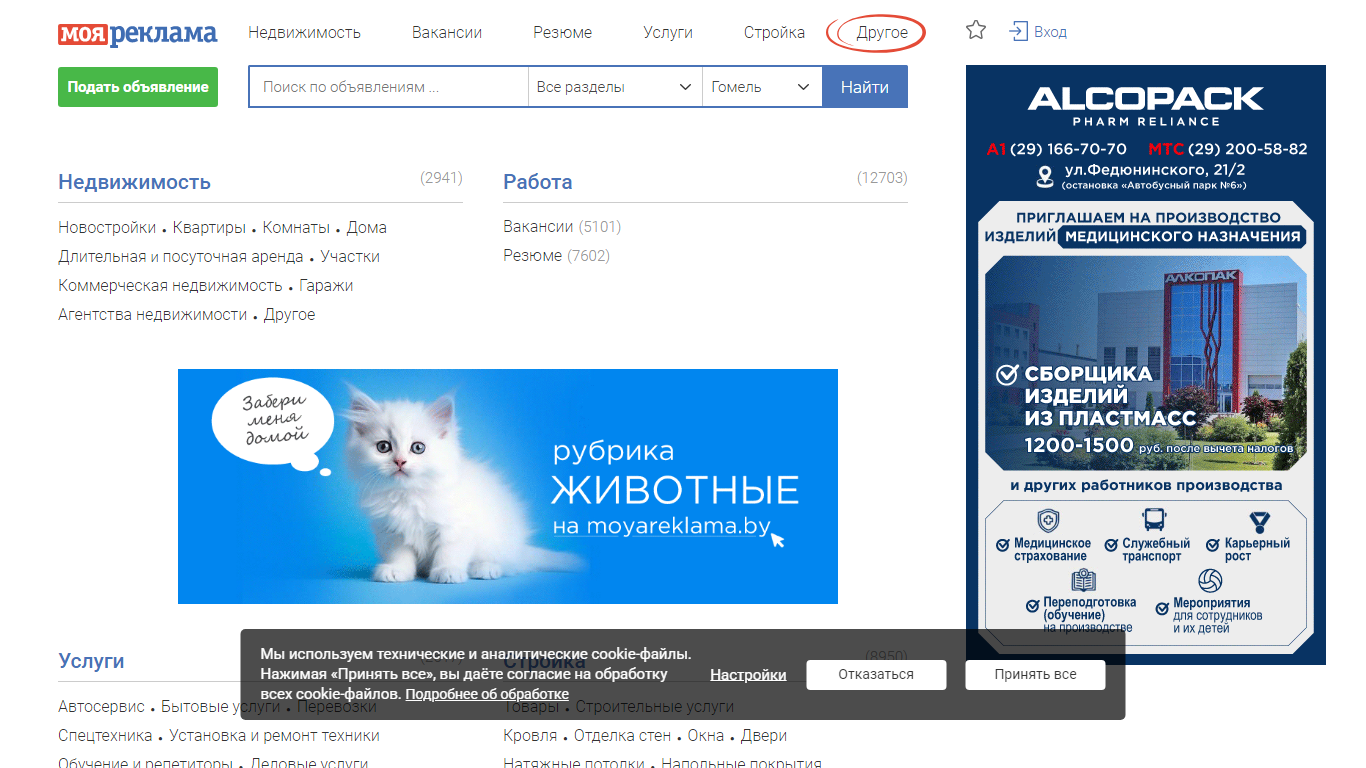Open Другое link under Недвижимость section
The image size is (1366, 768).
(x=289, y=314)
